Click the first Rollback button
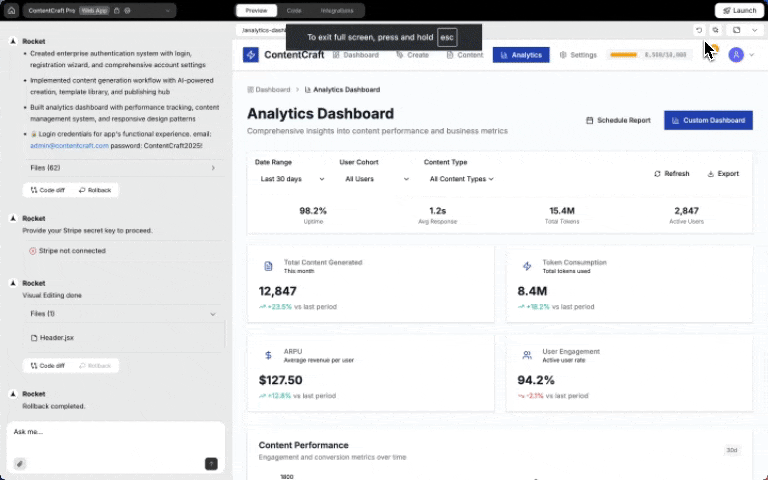Screen dimensions: 768x480 point(95,190)
